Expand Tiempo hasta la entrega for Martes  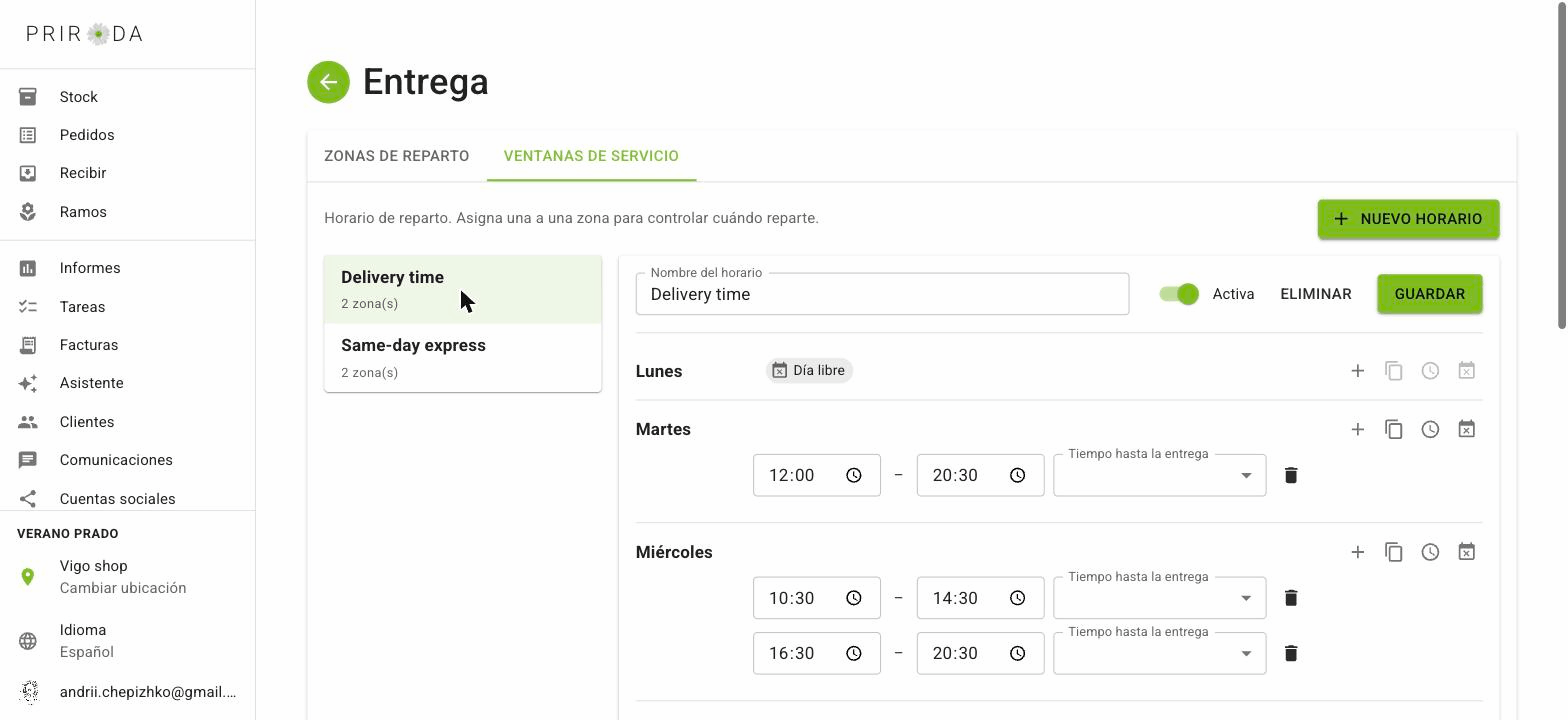point(1160,475)
